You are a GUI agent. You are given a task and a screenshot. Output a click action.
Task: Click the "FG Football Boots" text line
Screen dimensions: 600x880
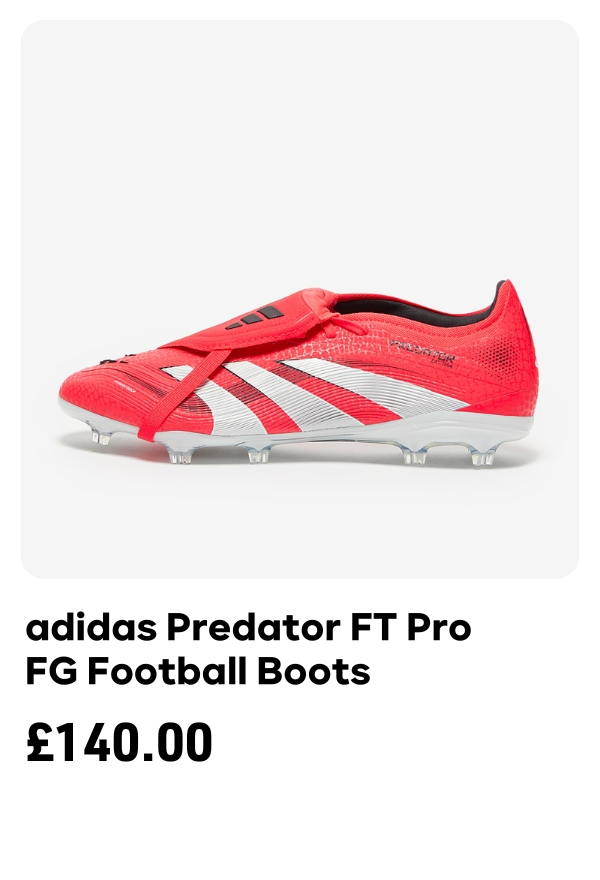pyautogui.click(x=198, y=671)
